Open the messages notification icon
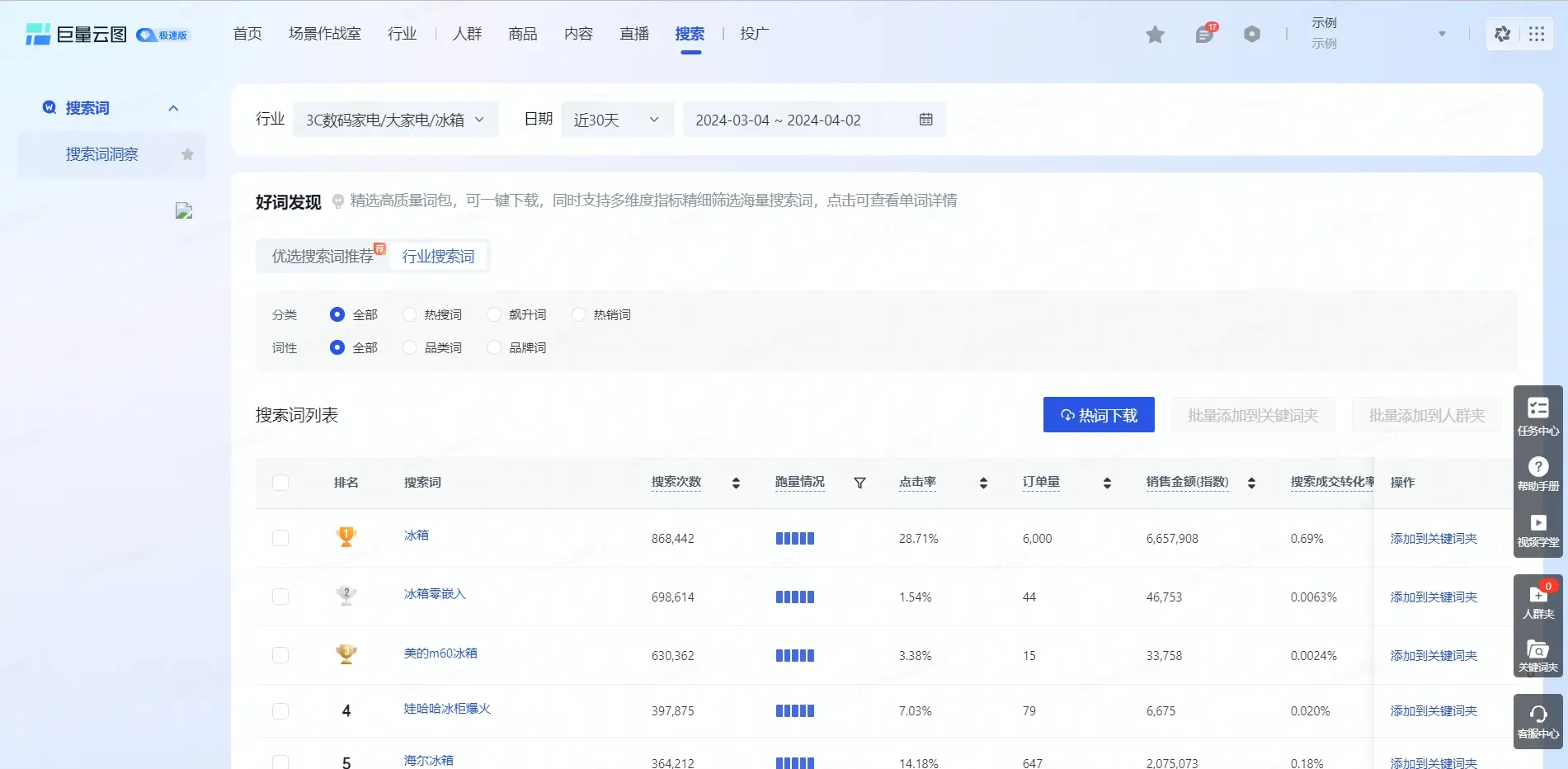Screen dimensions: 1568x769 tap(1204, 35)
